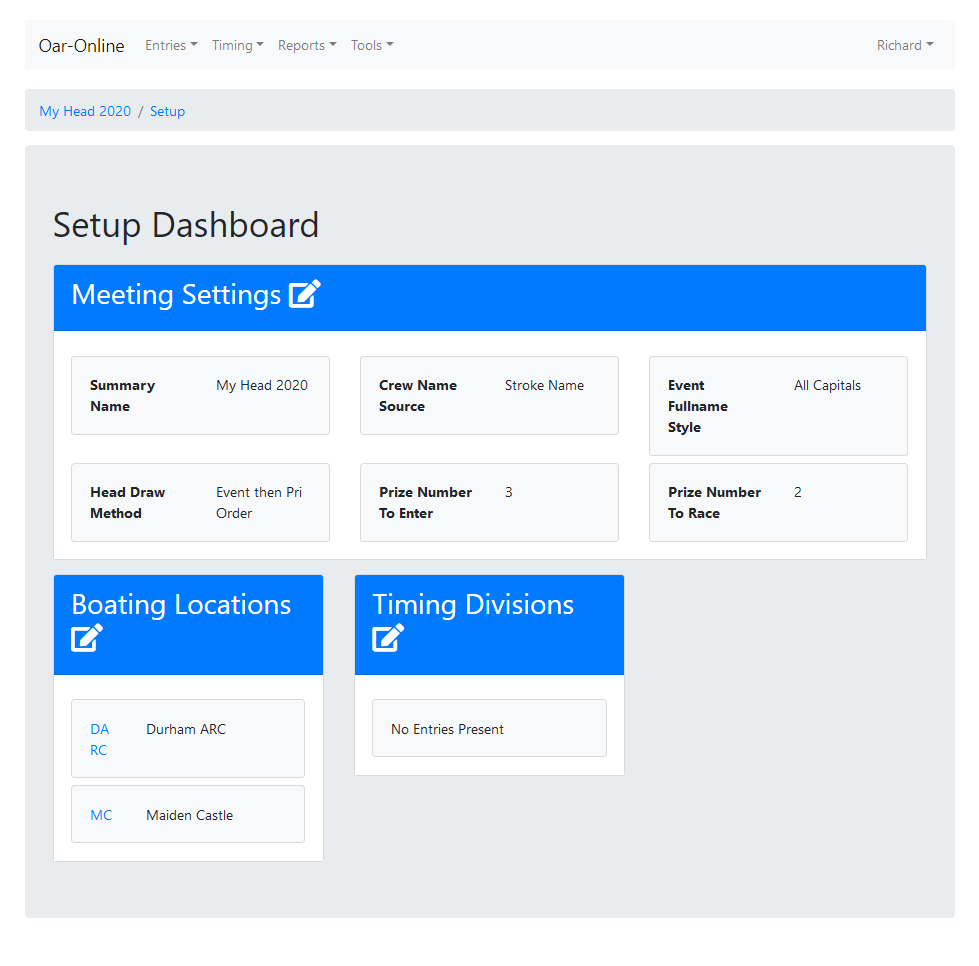
Task: Click the Head Draw Method card
Action: (200, 503)
